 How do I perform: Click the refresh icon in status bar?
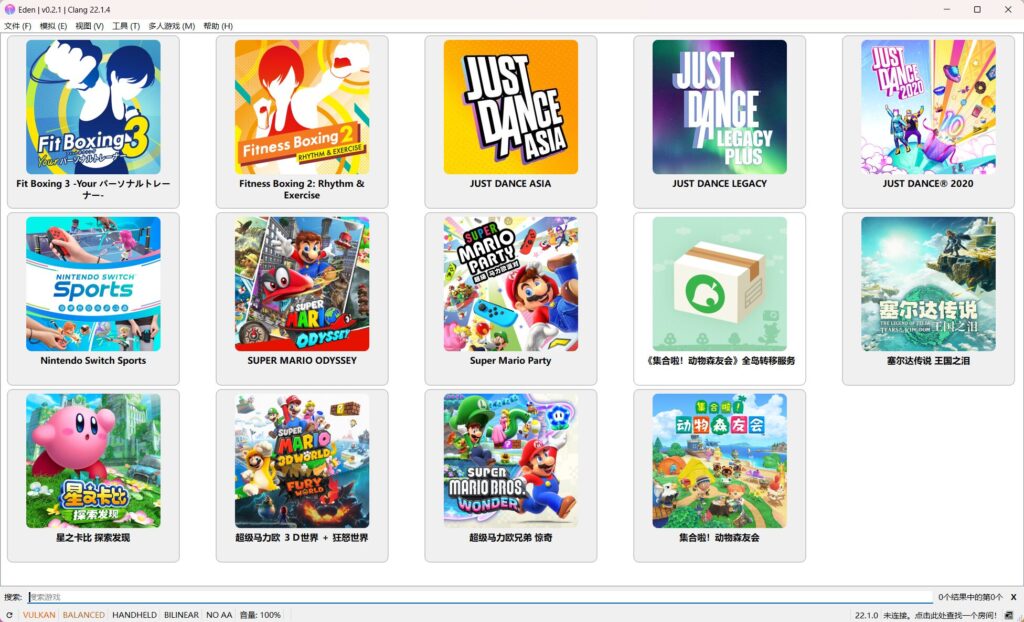pyautogui.click(x=8, y=615)
